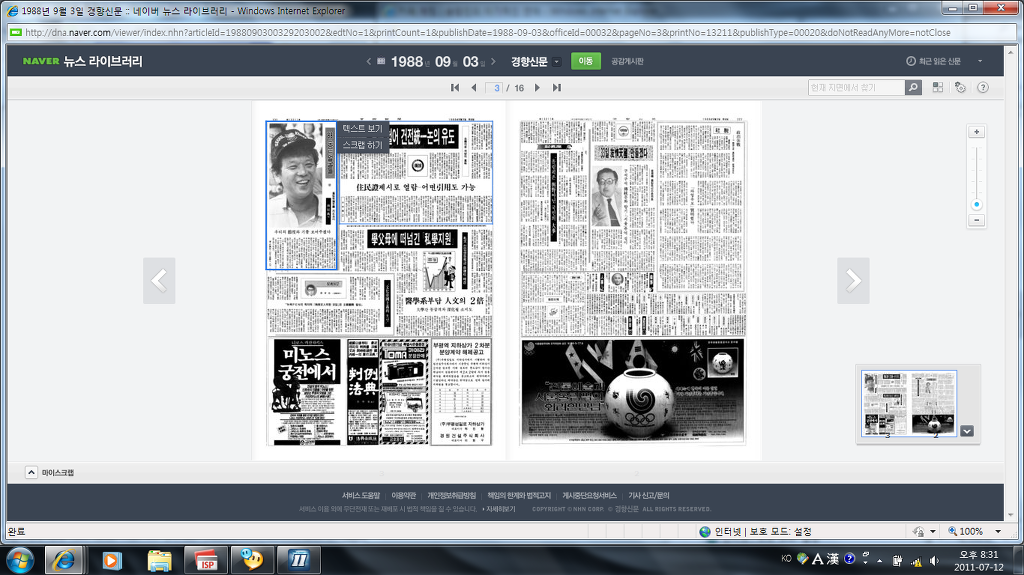
Task: Click the clock showing 오후 8:31
Action: pyautogui.click(x=978, y=554)
